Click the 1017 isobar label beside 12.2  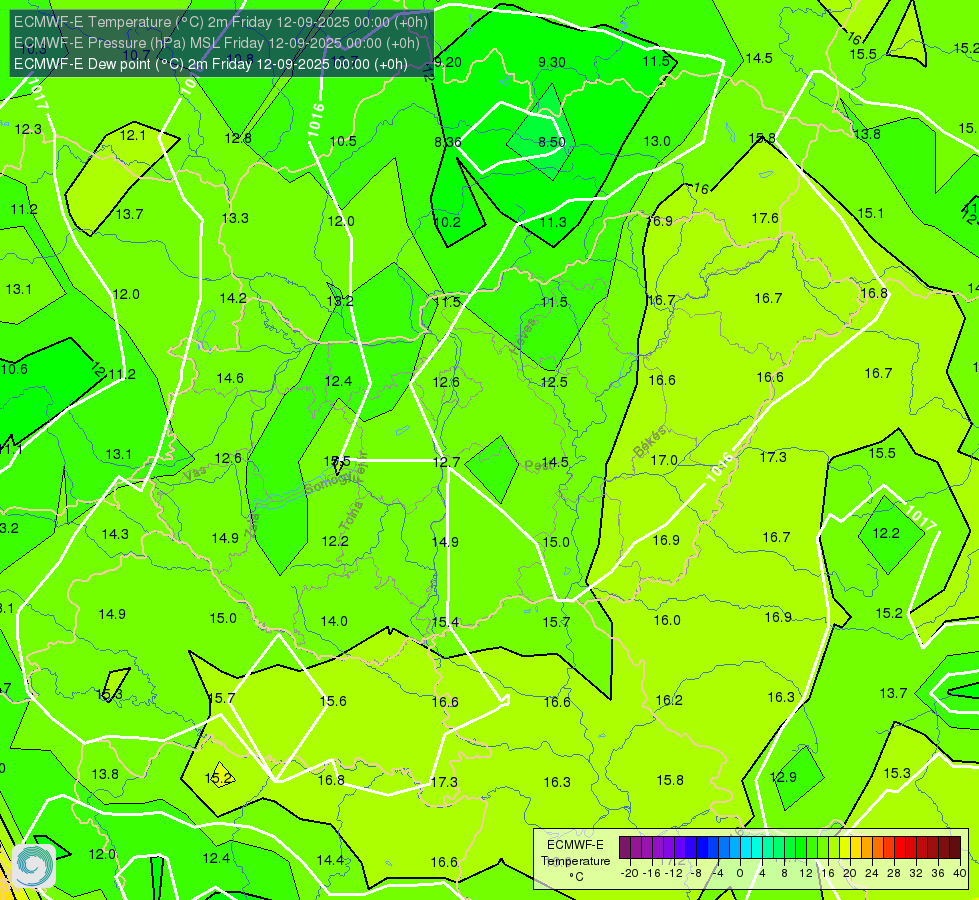coord(920,518)
